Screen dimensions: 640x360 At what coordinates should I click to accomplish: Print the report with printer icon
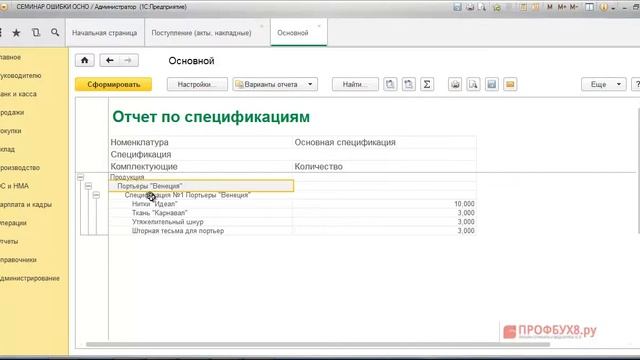click(x=455, y=84)
